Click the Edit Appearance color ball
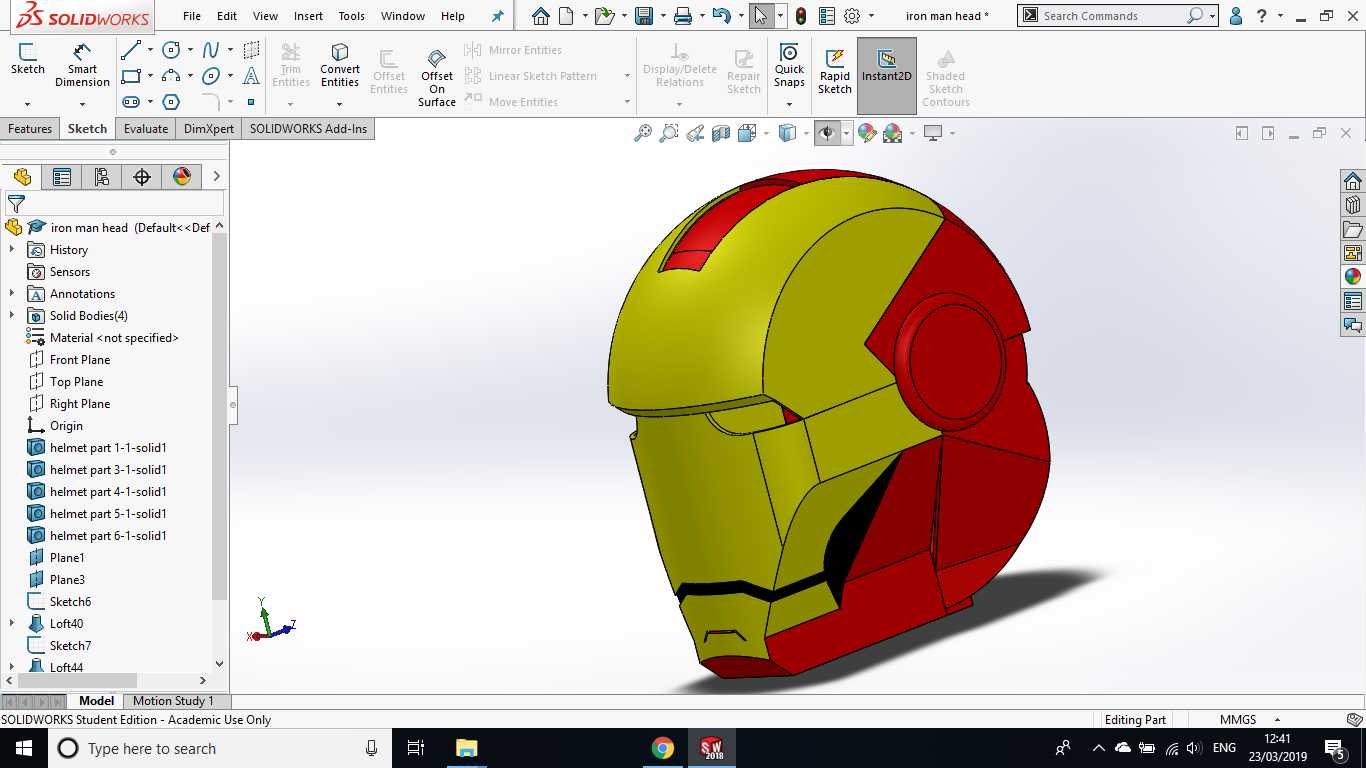The width and height of the screenshot is (1366, 768). tap(867, 133)
